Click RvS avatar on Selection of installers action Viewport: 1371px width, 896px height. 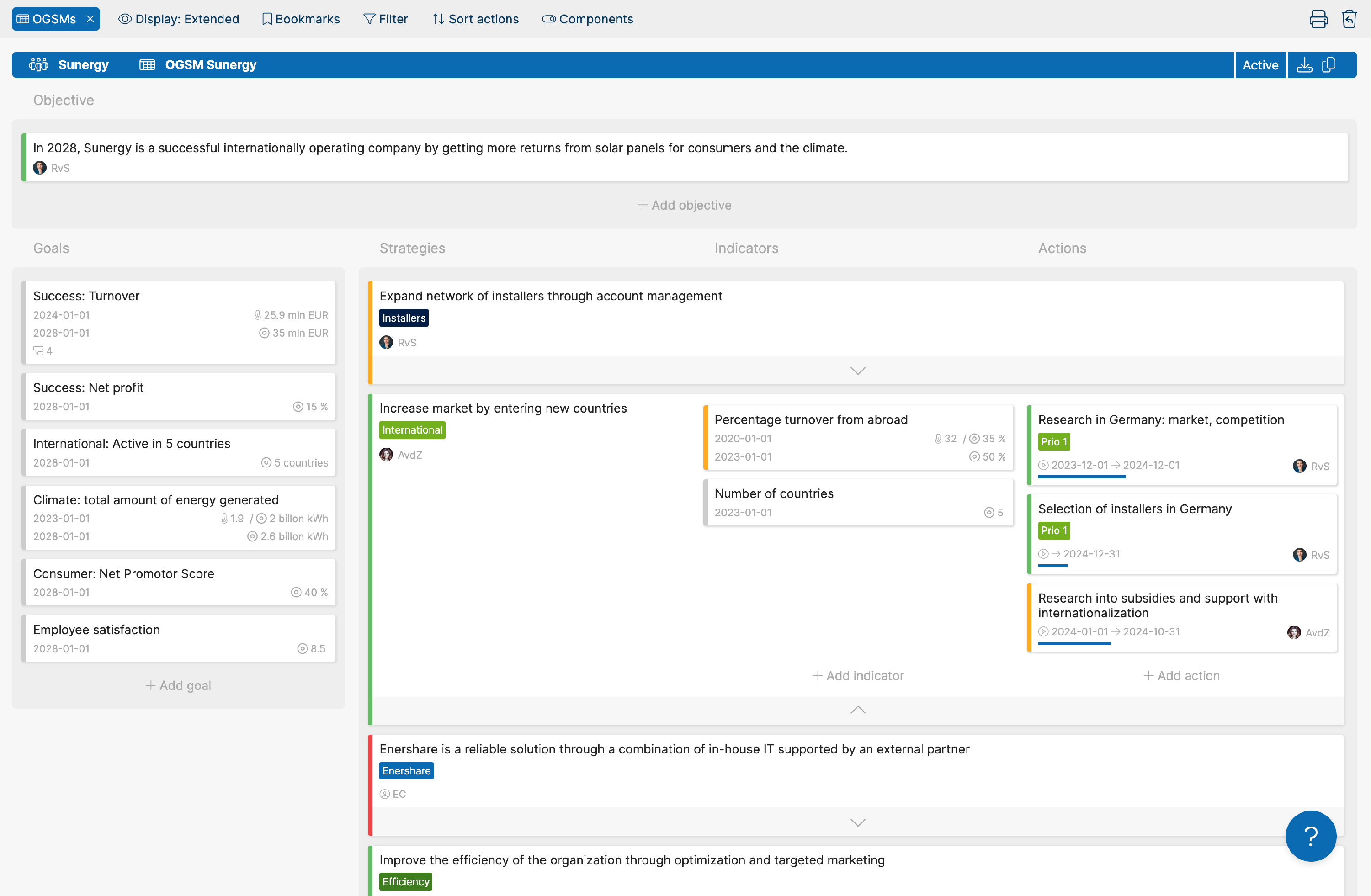click(x=1299, y=555)
